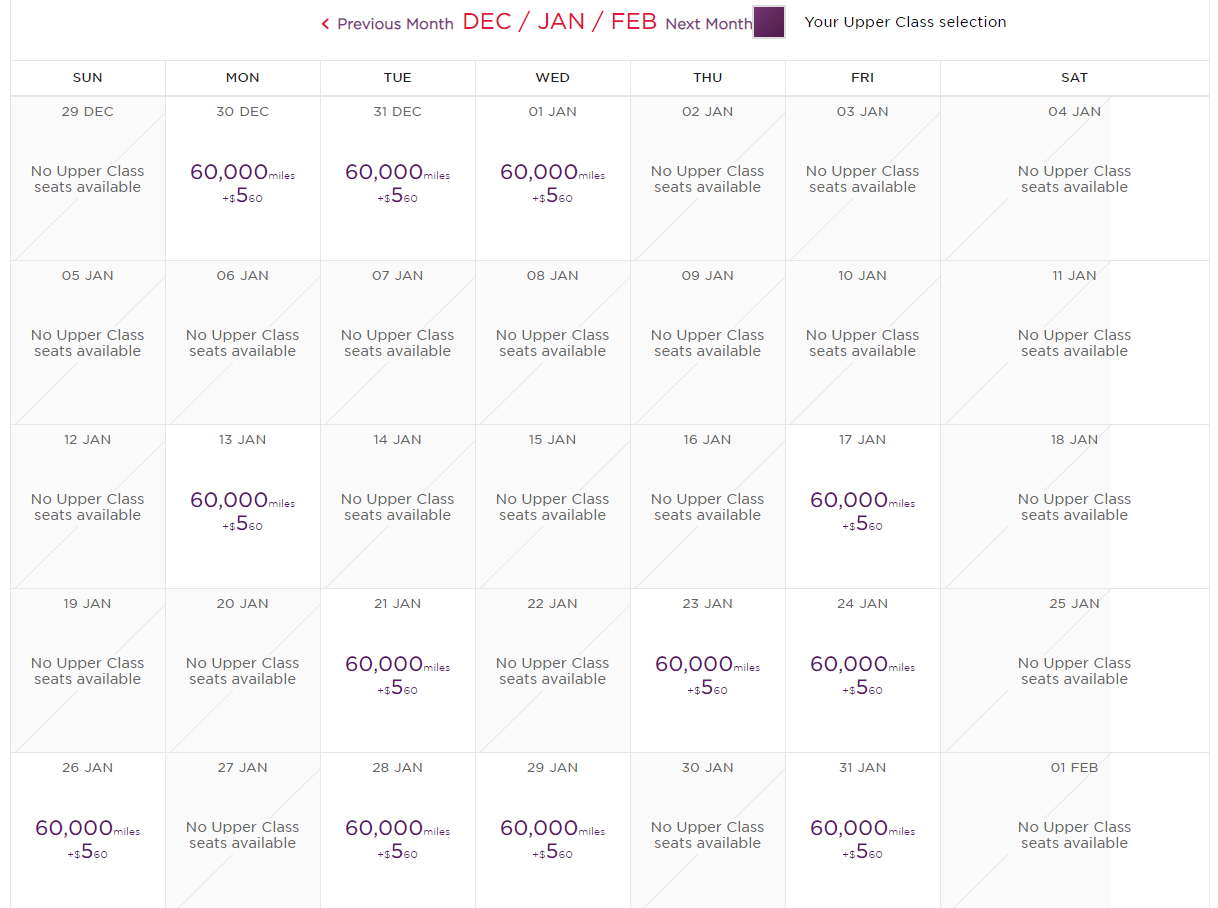Go to Next Month
This screenshot has width=1218, height=908.
[x=708, y=24]
